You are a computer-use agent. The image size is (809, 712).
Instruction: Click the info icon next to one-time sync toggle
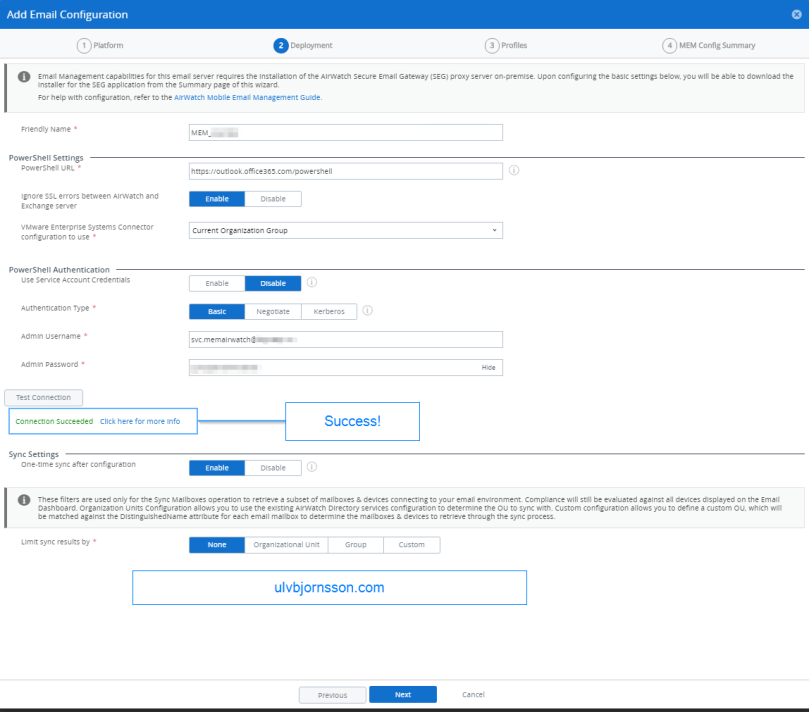[x=311, y=467]
